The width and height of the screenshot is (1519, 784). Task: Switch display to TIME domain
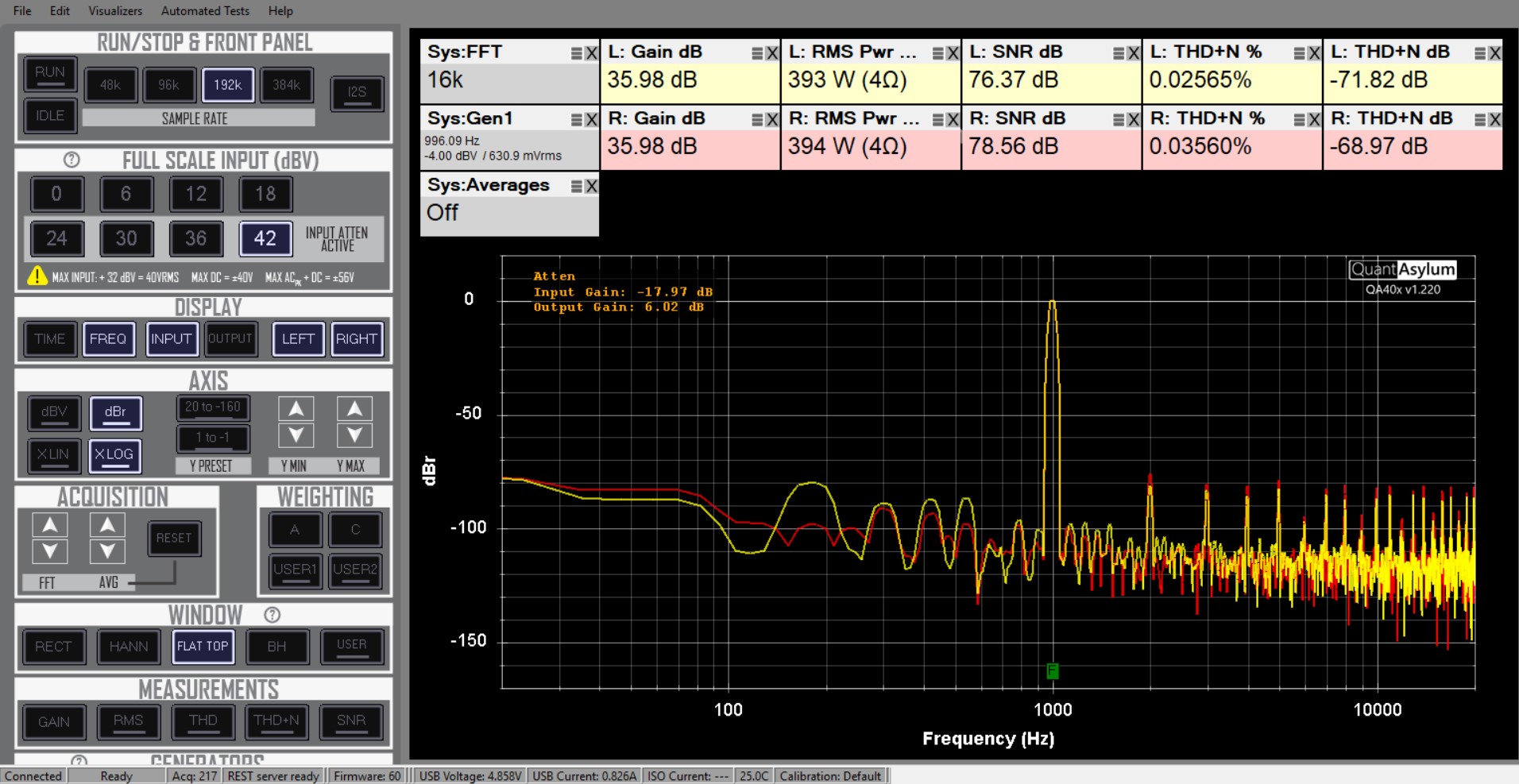[50, 339]
